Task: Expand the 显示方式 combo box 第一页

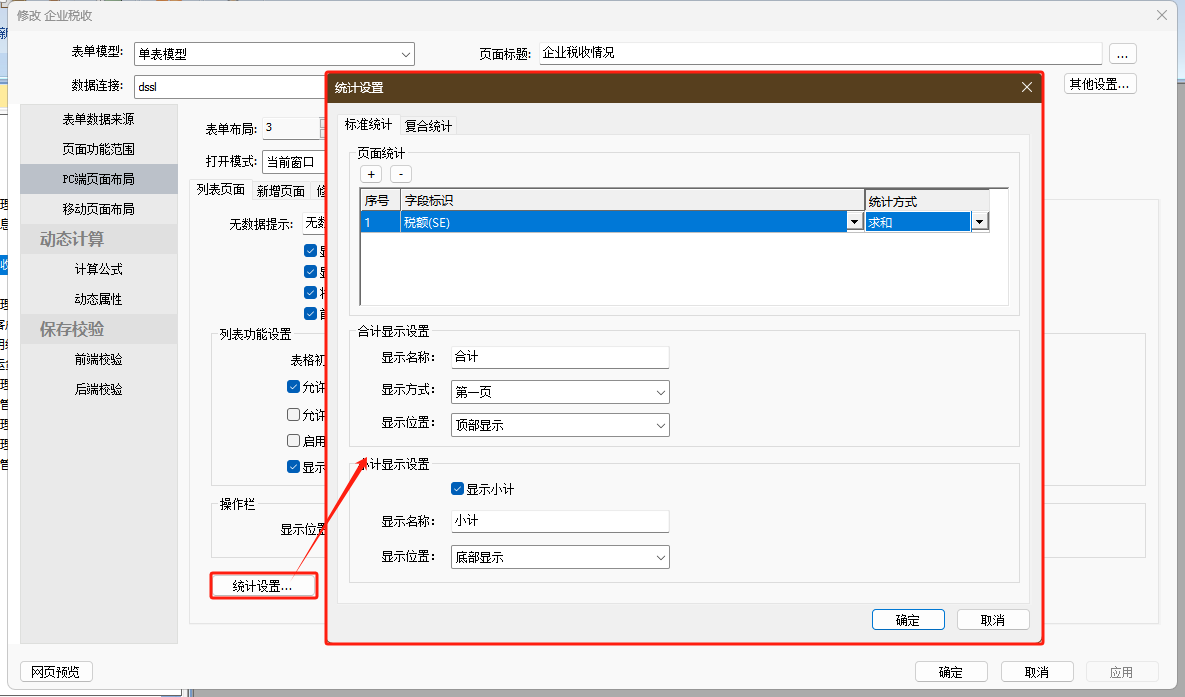Action: [660, 393]
